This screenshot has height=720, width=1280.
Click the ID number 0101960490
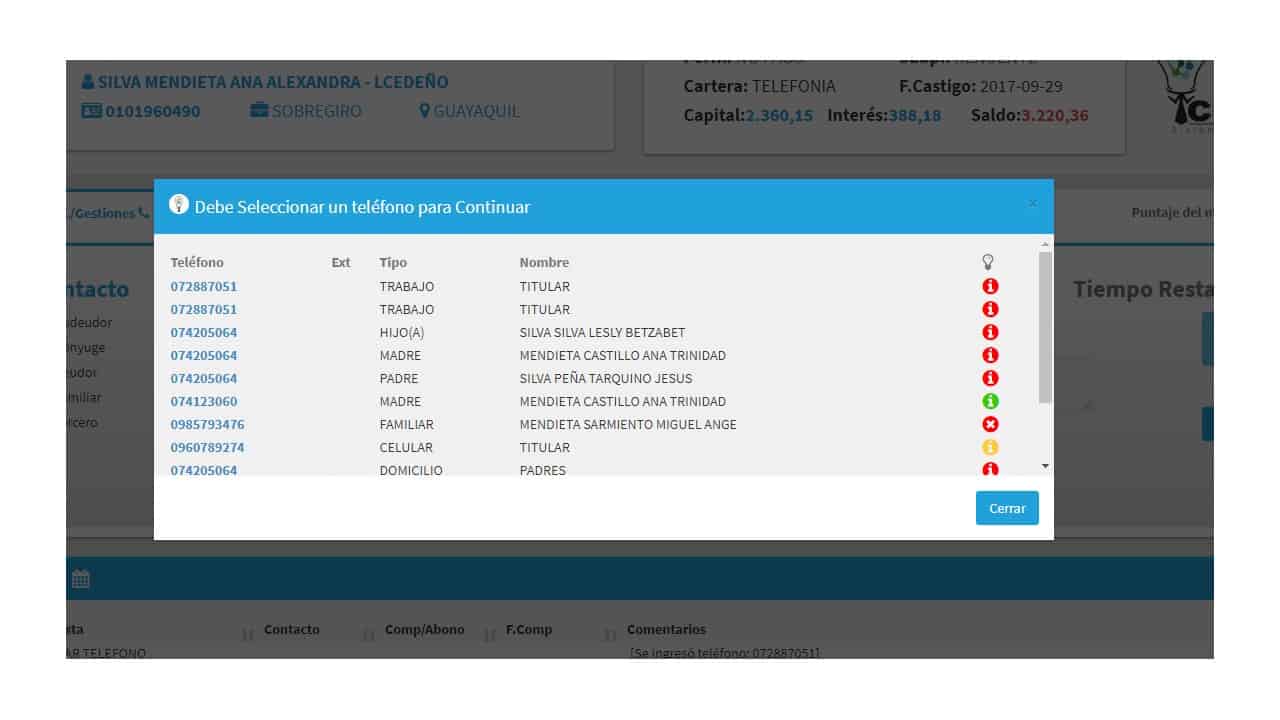(153, 111)
